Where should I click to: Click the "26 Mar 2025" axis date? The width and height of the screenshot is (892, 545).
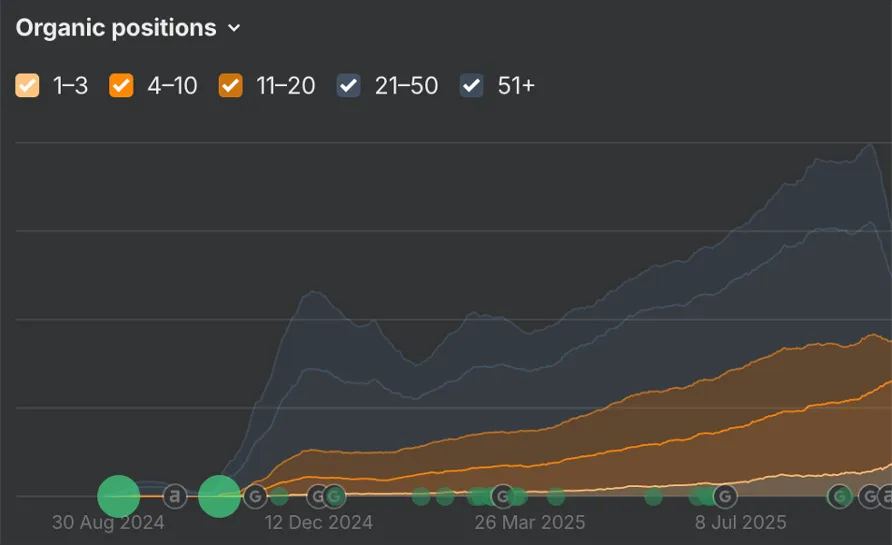(530, 522)
